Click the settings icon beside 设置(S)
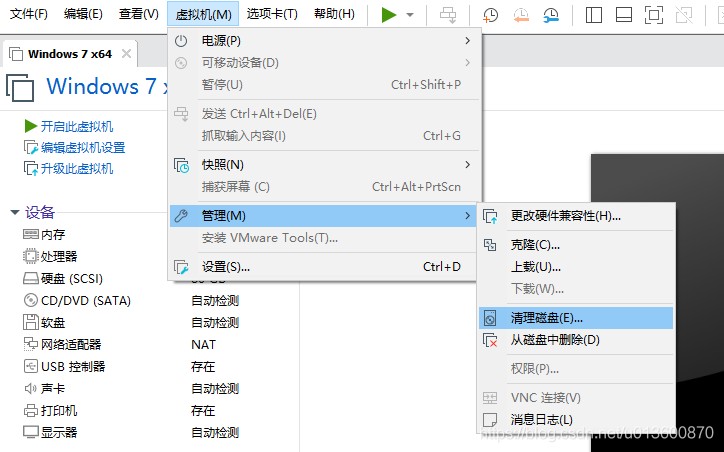This screenshot has height=452, width=724. point(181,267)
